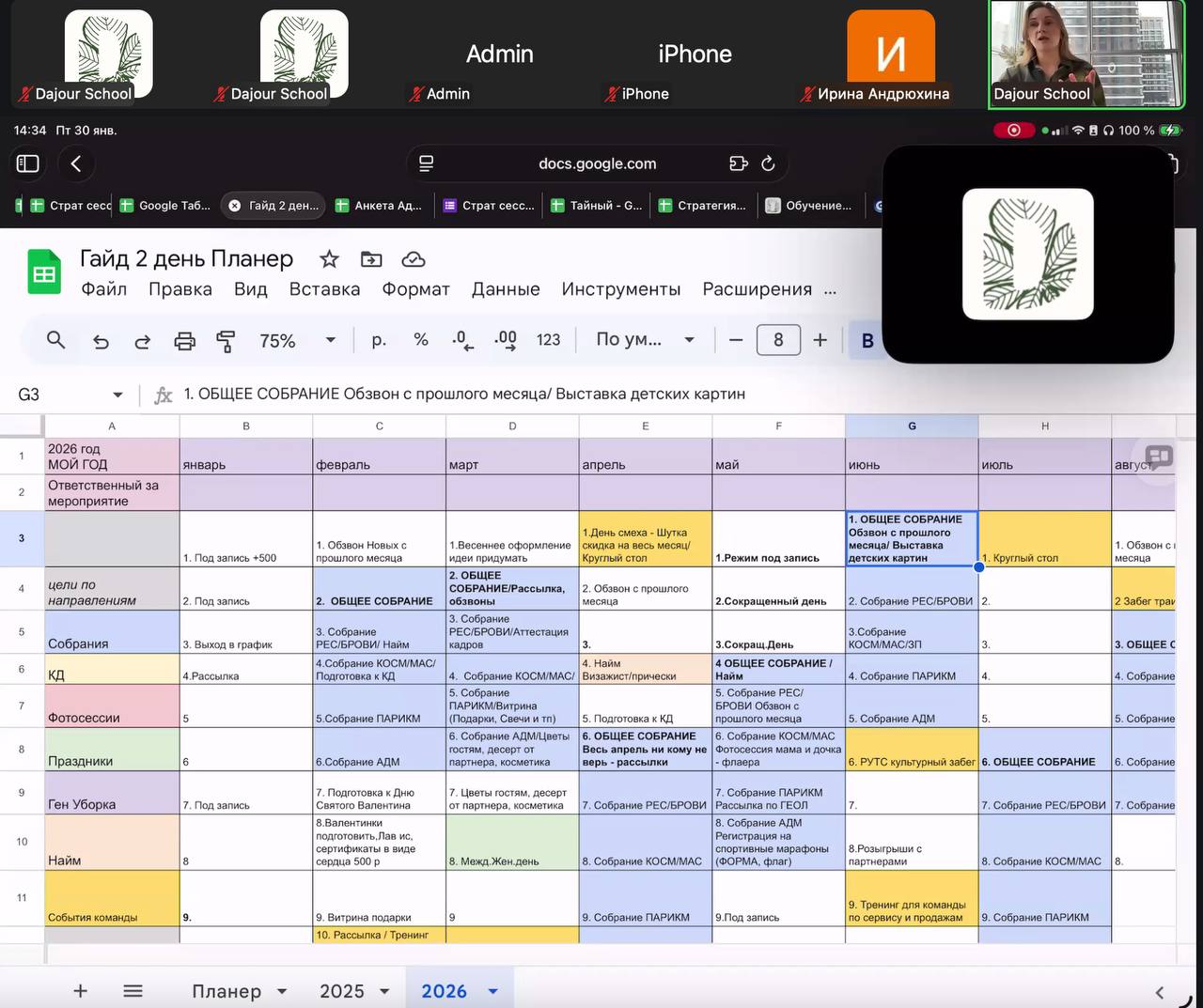Image resolution: width=1203 pixels, height=1008 pixels.
Task: Open the name box G3 dropdown arrow
Action: point(117,395)
